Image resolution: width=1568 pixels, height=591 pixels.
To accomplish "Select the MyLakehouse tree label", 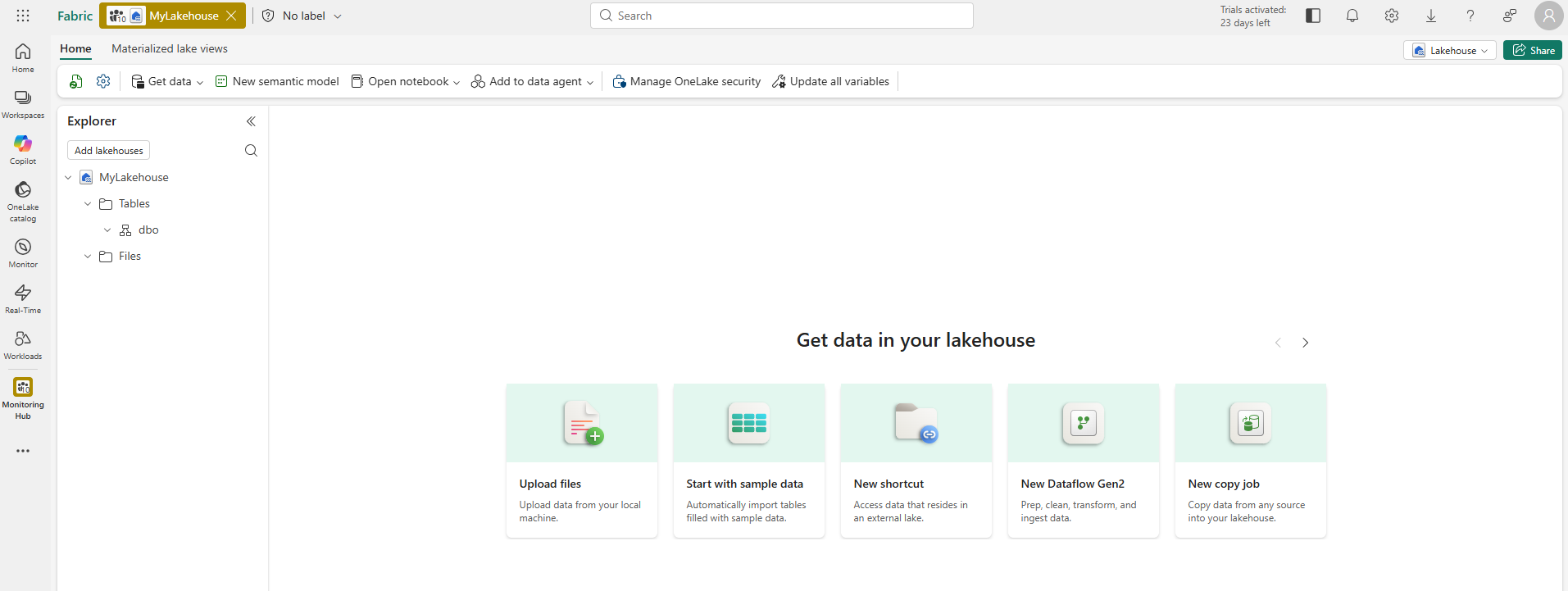I will (x=134, y=177).
